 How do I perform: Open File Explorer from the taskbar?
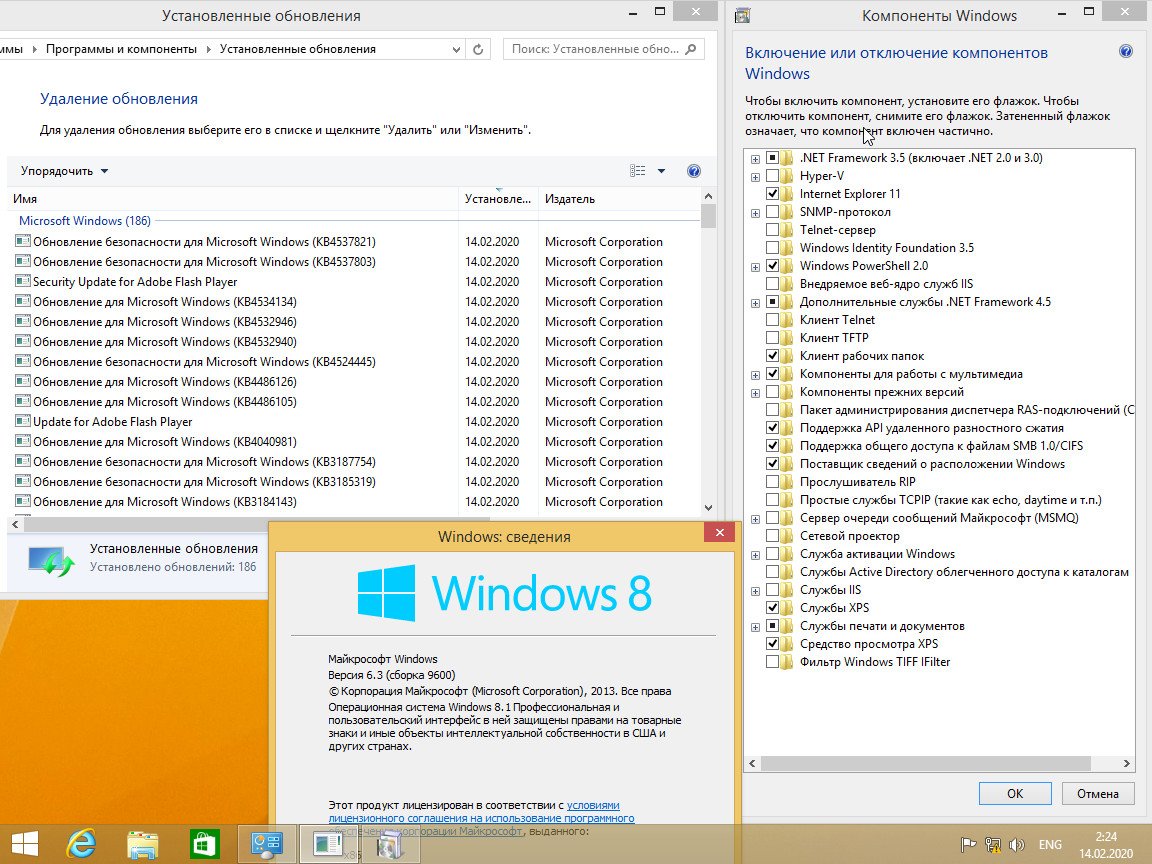(x=143, y=845)
